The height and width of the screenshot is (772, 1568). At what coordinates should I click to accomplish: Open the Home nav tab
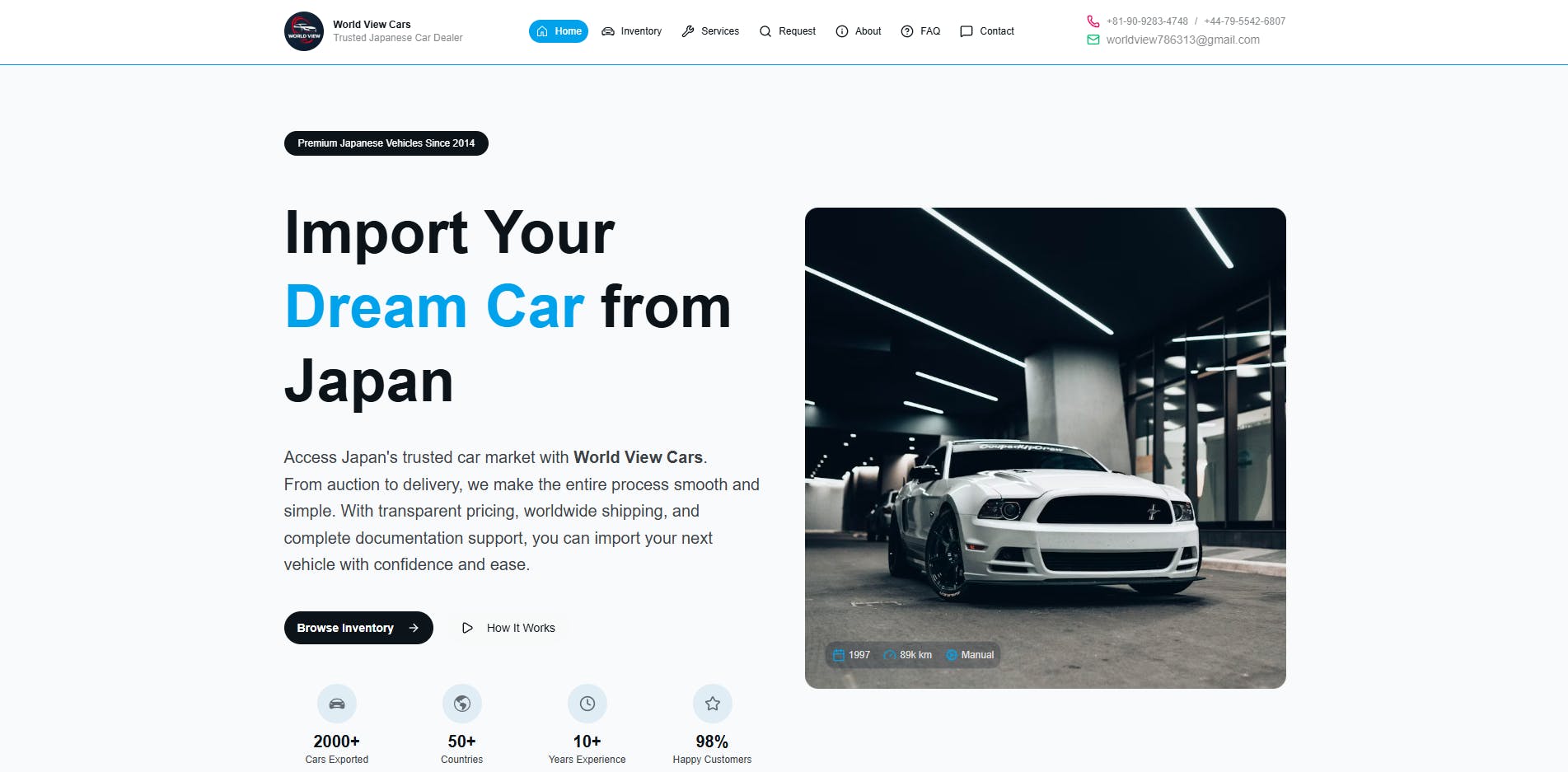tap(559, 31)
